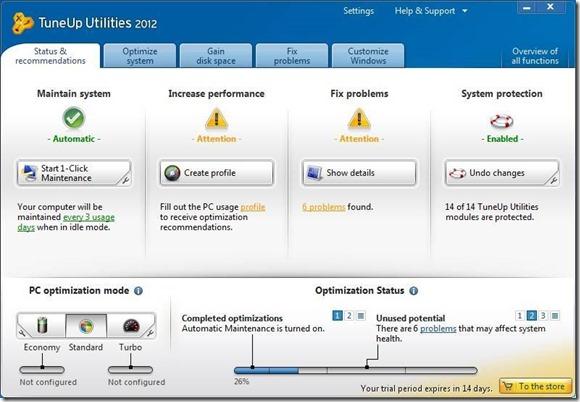Click the Increase performance warning triangle icon
580x402 pixels.
[x=216, y=119]
